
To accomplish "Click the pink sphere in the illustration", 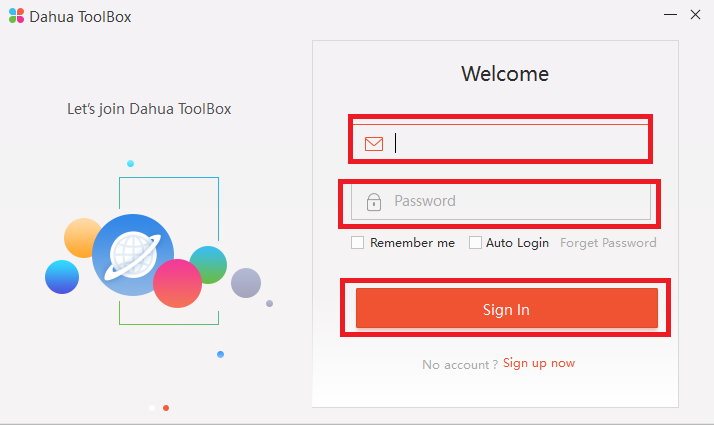I will click(x=177, y=283).
